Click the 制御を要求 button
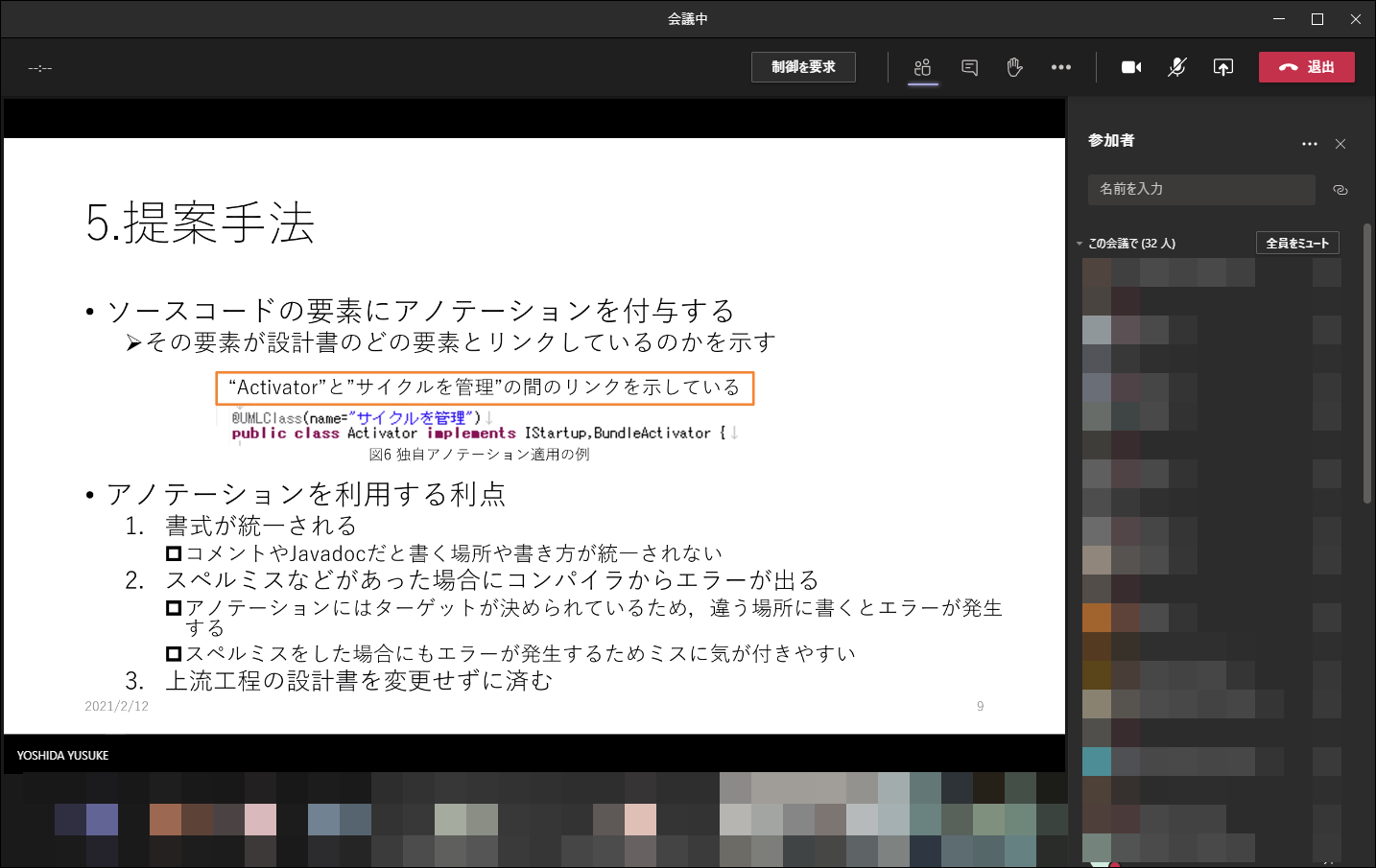 [803, 67]
